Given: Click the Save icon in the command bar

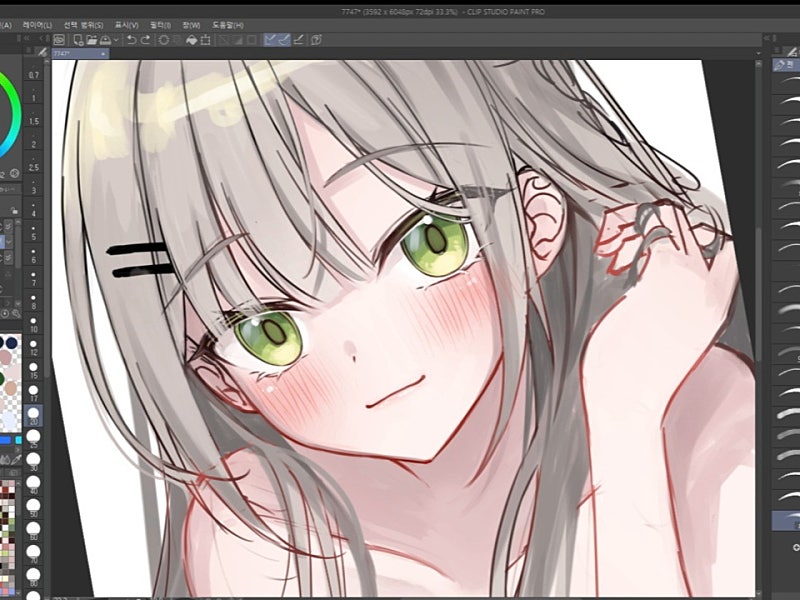Looking at the screenshot, I should [x=105, y=40].
